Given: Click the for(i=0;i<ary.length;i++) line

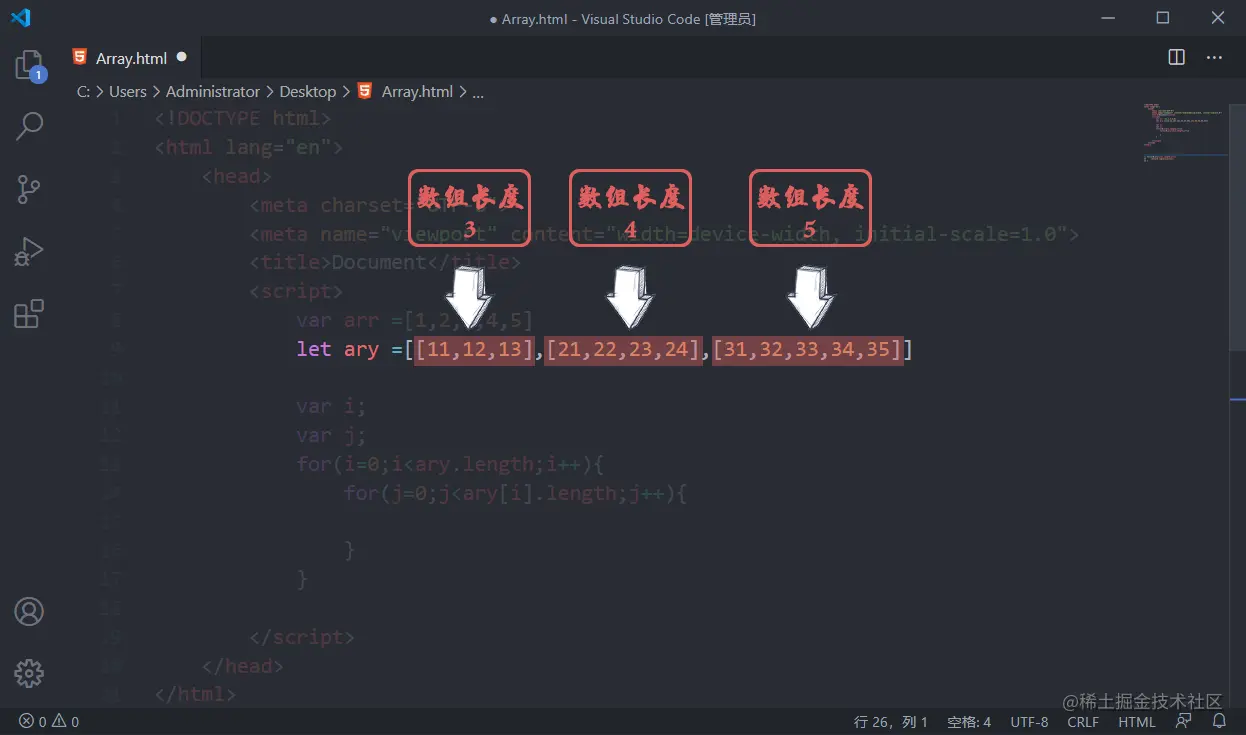Looking at the screenshot, I should 450,464.
